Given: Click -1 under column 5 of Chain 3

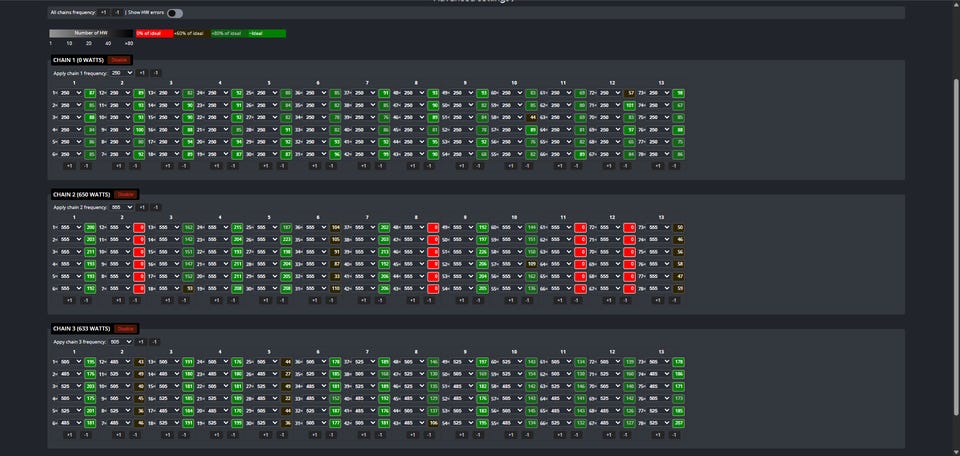Looking at the screenshot, I should coord(282,435).
